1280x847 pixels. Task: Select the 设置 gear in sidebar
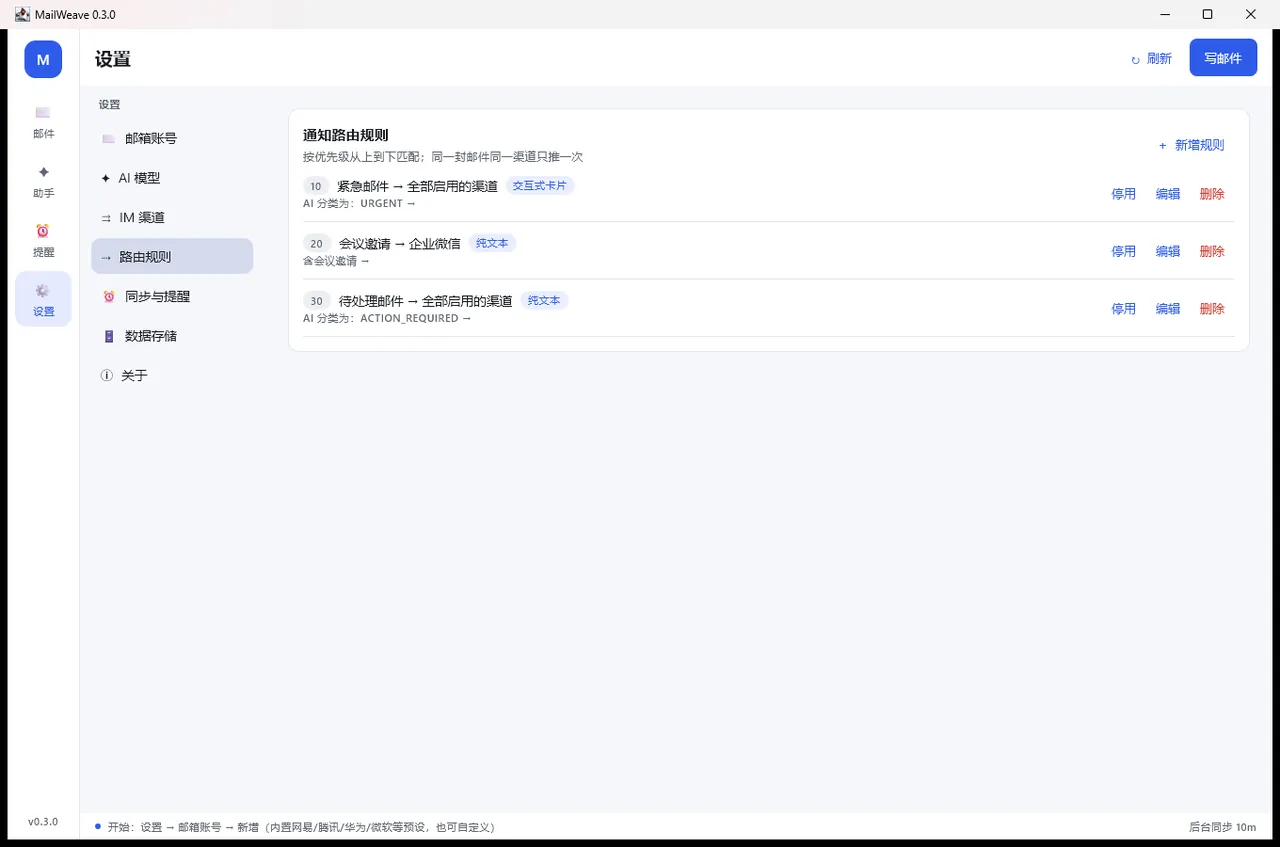click(43, 299)
